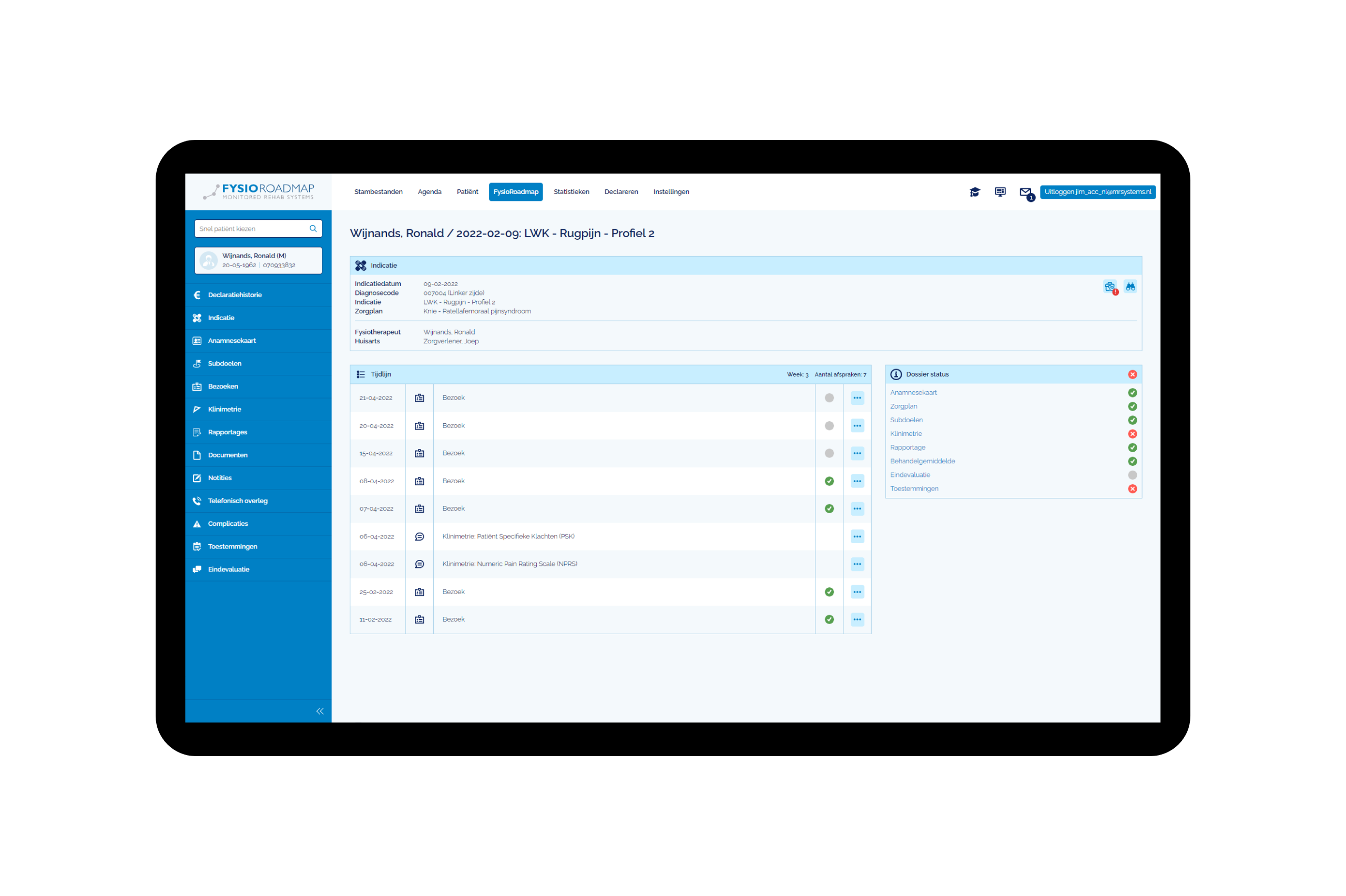Image resolution: width=1346 pixels, height=896 pixels.
Task: Toggle grey status circle of 15-04-2022 visit
Action: 829,453
